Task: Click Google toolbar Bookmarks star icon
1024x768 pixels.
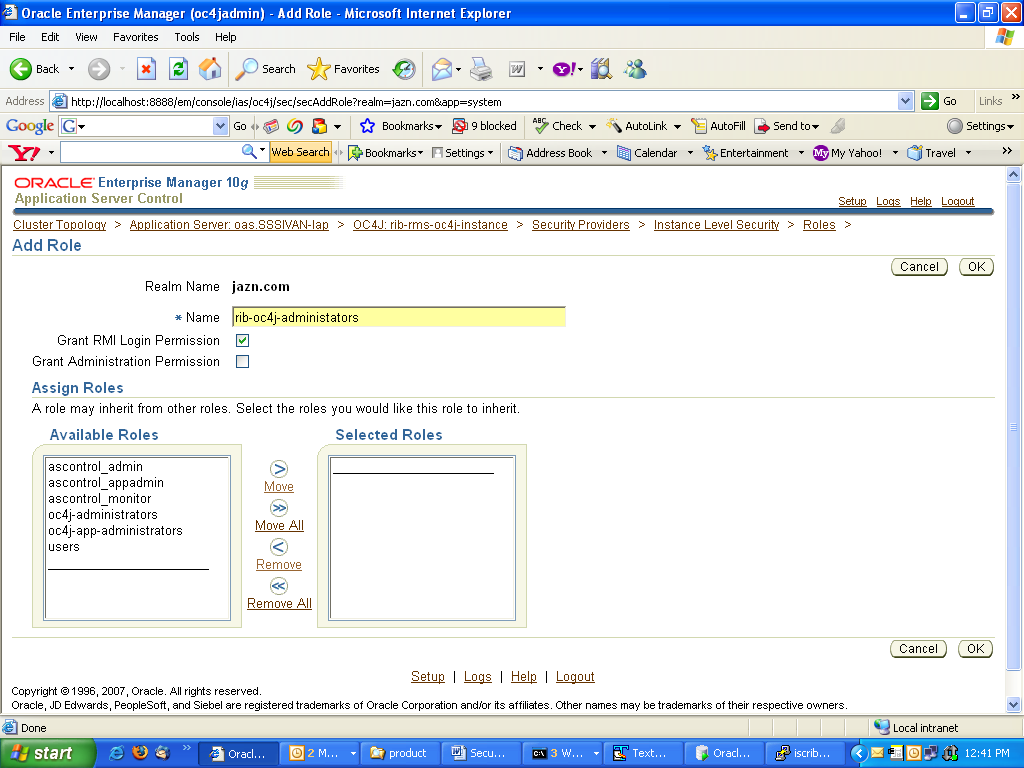Action: click(368, 126)
